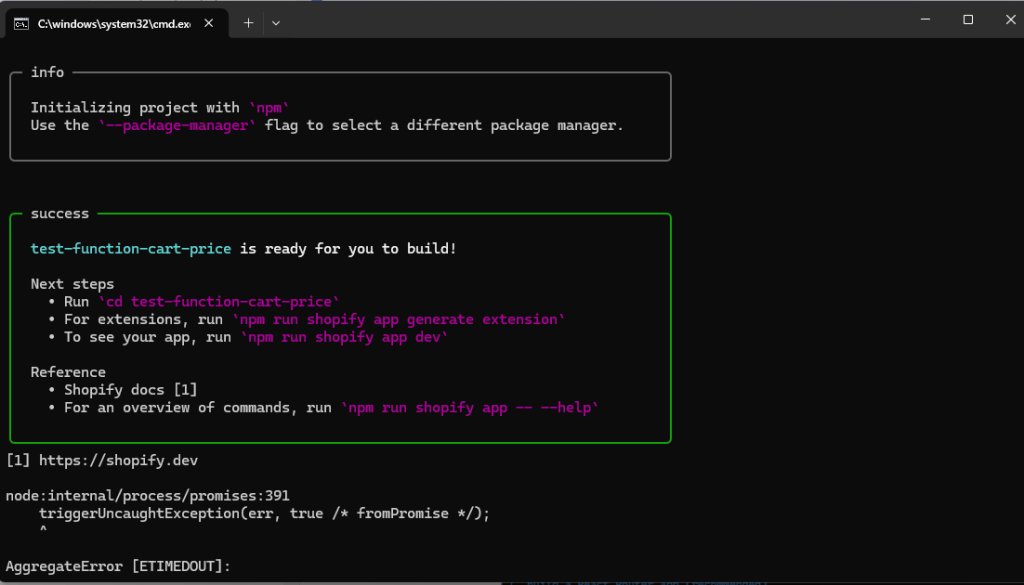Close the terminal window
Screen dimensions: 1024x585
(x=1009, y=20)
